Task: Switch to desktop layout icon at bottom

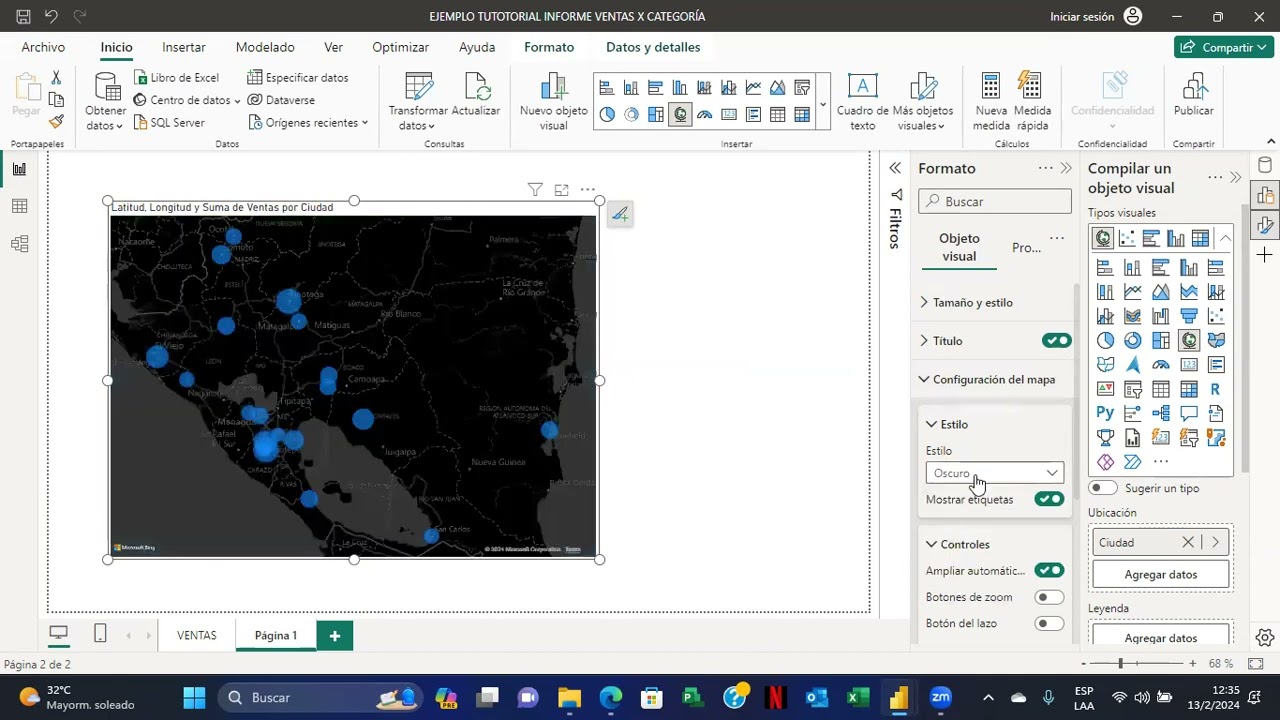Action: pyautogui.click(x=59, y=634)
